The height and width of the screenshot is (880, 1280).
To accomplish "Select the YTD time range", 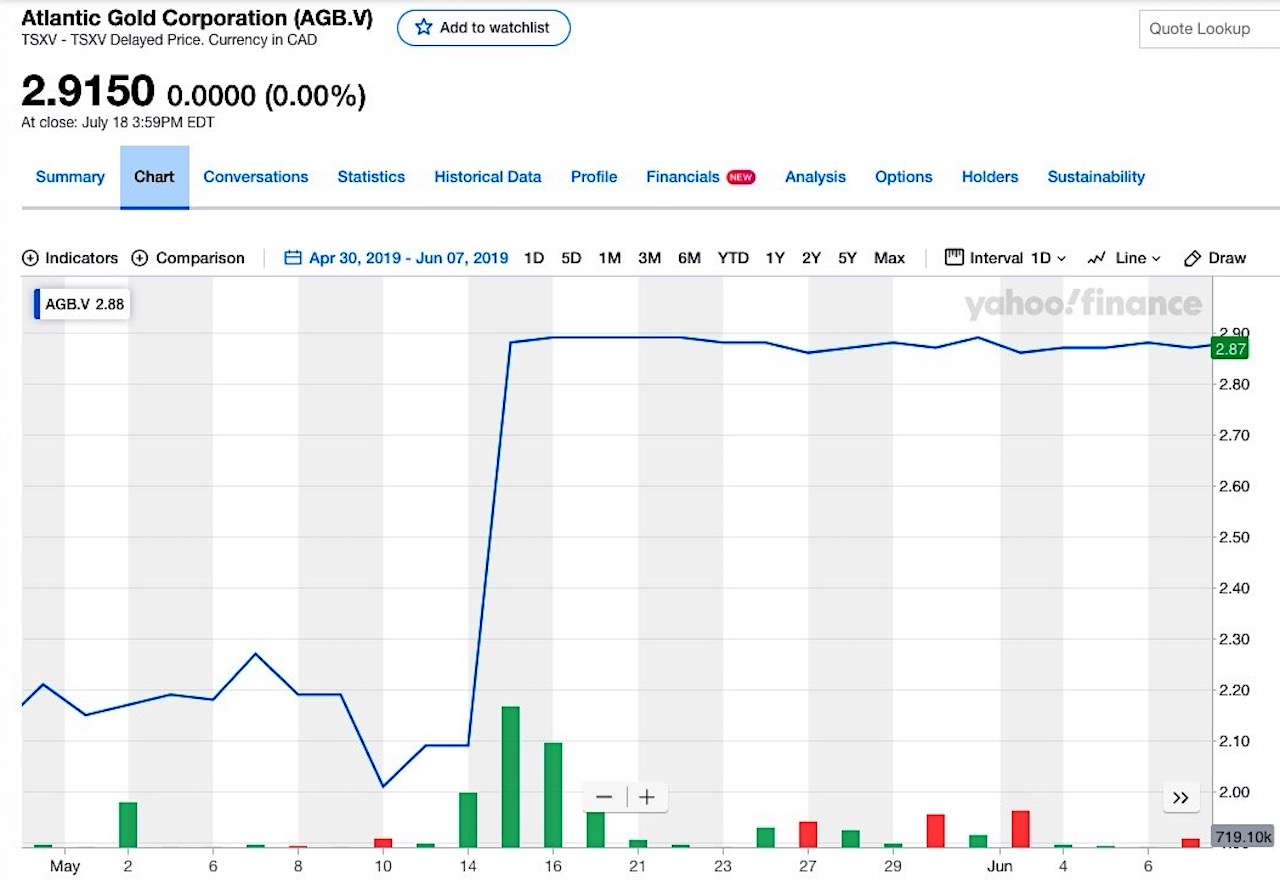I will 732,258.
